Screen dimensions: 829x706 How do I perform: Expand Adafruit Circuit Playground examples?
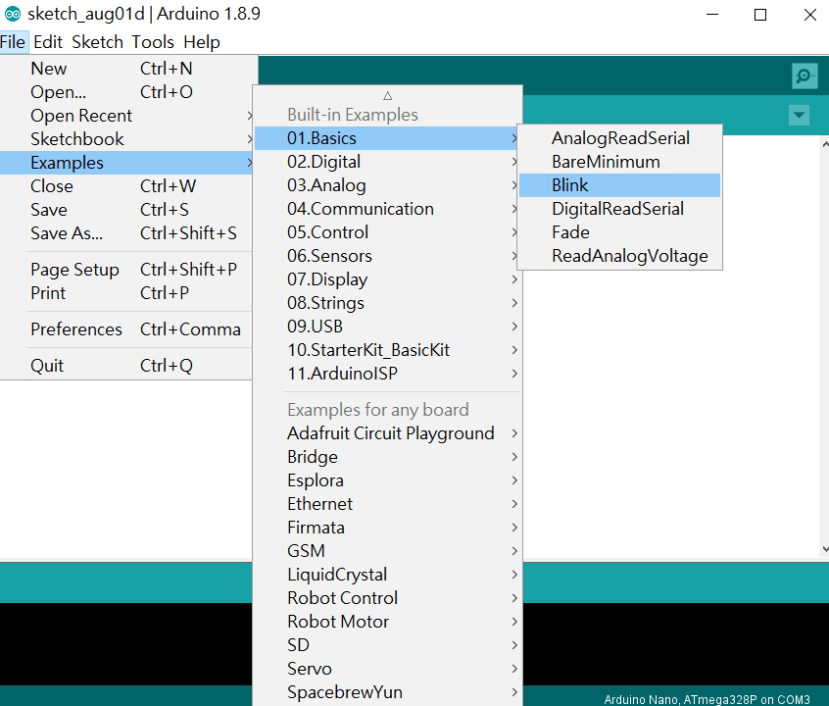387,433
